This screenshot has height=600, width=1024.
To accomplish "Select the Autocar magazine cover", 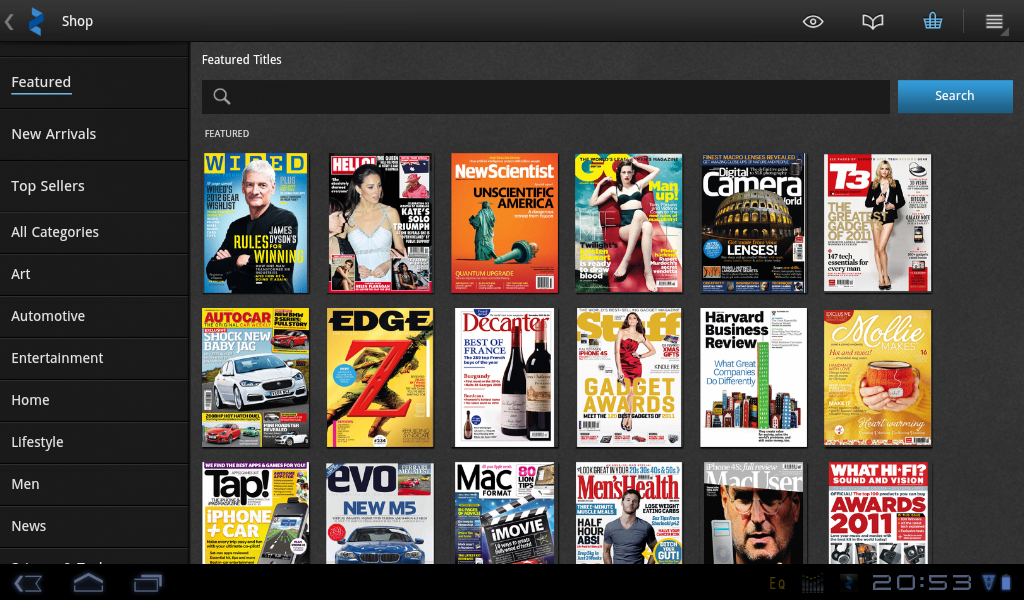I will [255, 377].
